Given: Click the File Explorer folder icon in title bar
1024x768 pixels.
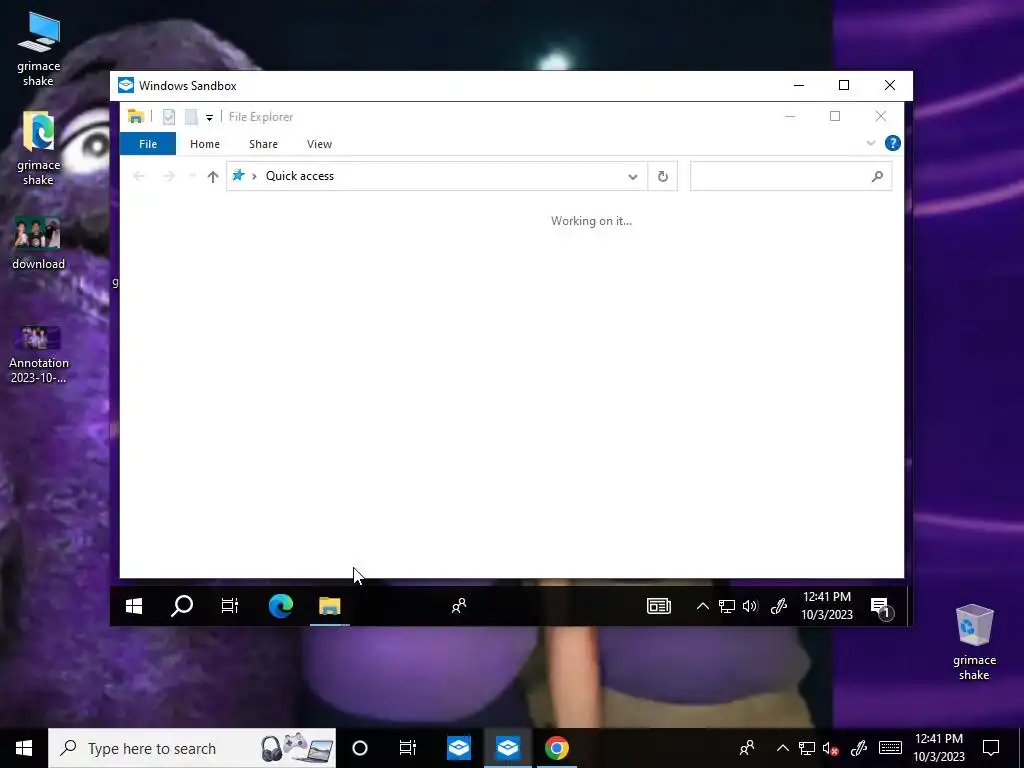Looking at the screenshot, I should coord(136,117).
